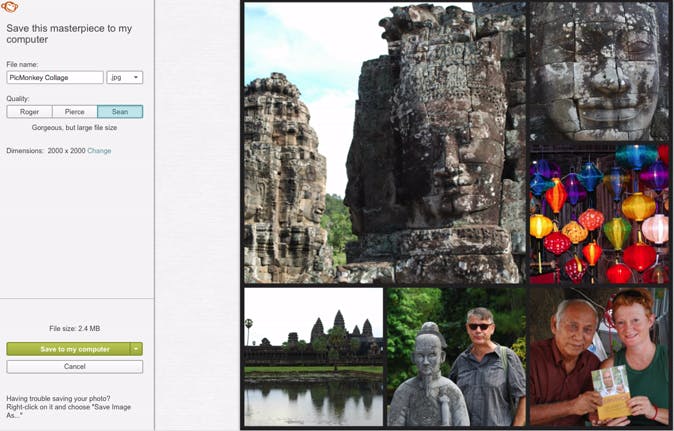Click Save to my computer button
Viewport: 674px width, 431px height.
tap(68, 349)
